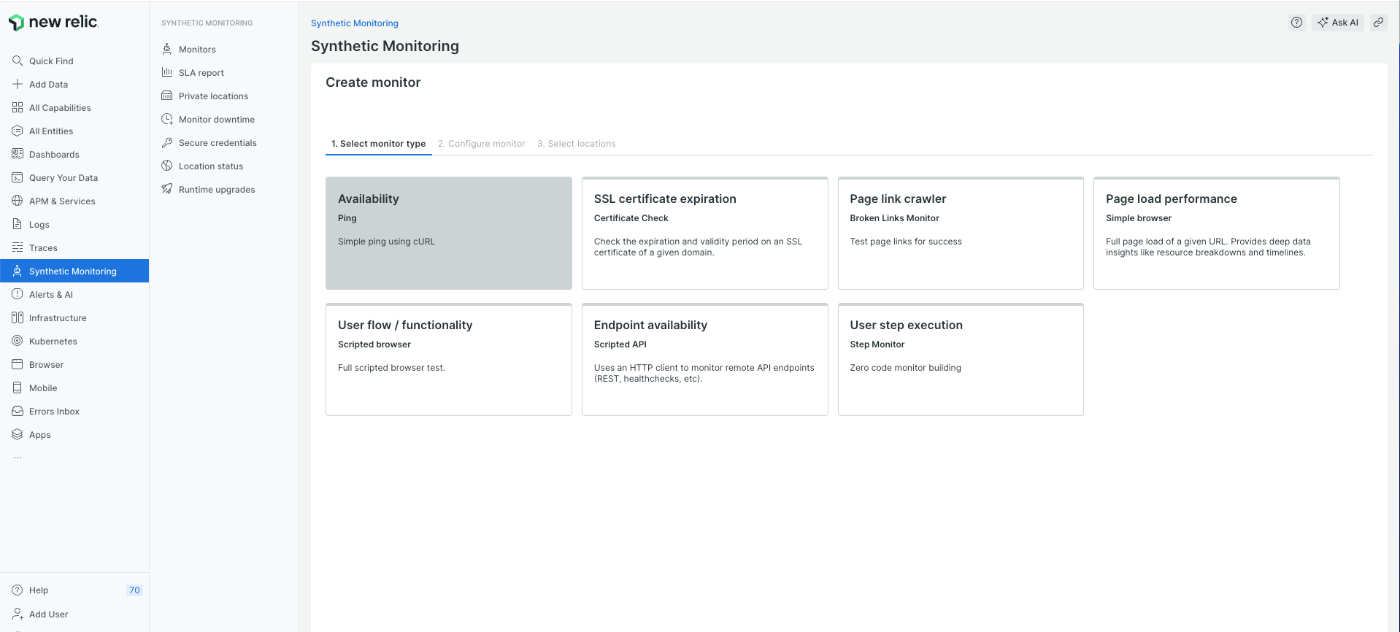This screenshot has height=632, width=1400.
Task: Choose SSL certificate expiration monitor card
Action: pyautogui.click(x=705, y=233)
